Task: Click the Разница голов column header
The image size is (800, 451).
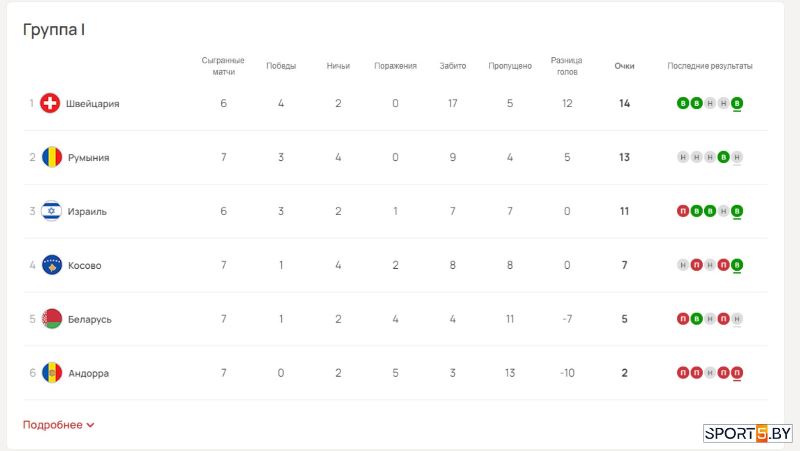Action: coord(566,66)
